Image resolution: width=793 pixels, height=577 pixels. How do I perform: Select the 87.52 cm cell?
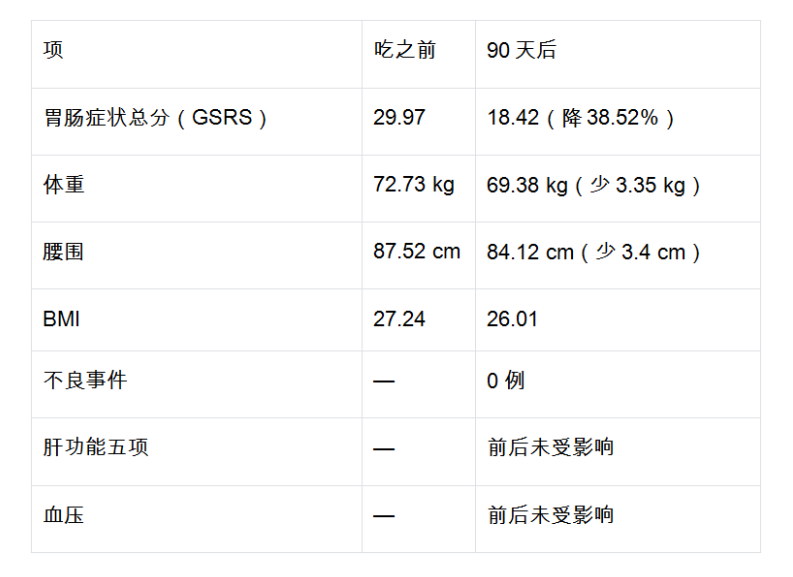pyautogui.click(x=419, y=255)
